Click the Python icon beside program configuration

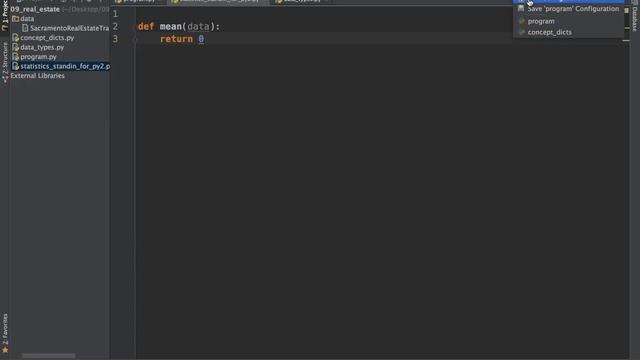521,21
